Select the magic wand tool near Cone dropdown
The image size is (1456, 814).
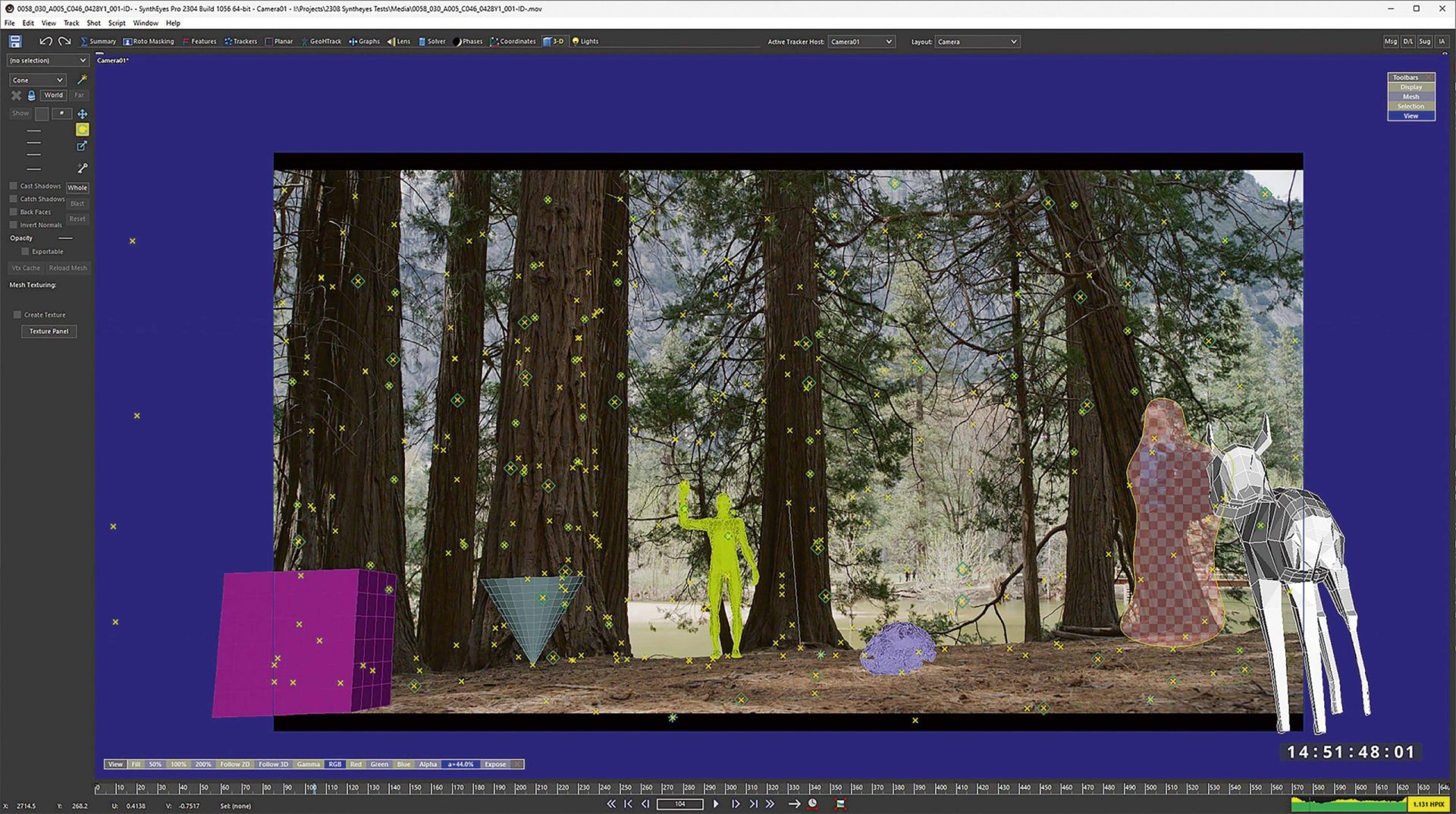point(82,79)
